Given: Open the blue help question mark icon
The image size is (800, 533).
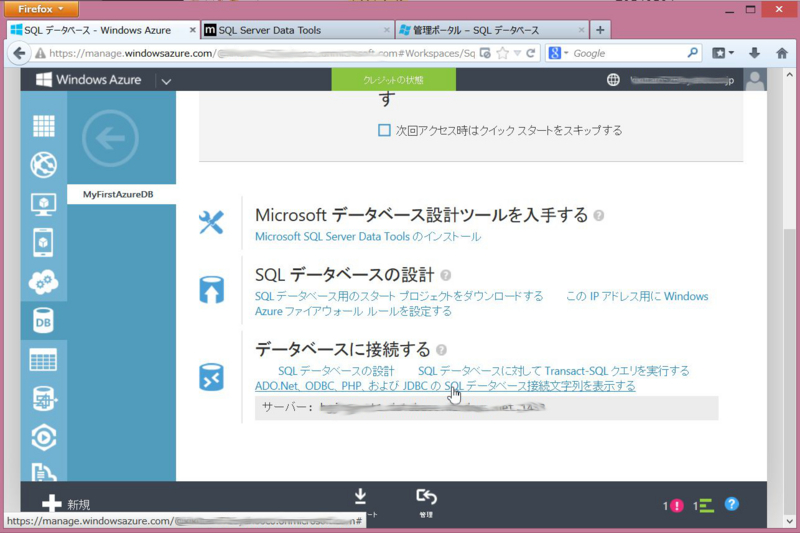Looking at the screenshot, I should click(732, 504).
